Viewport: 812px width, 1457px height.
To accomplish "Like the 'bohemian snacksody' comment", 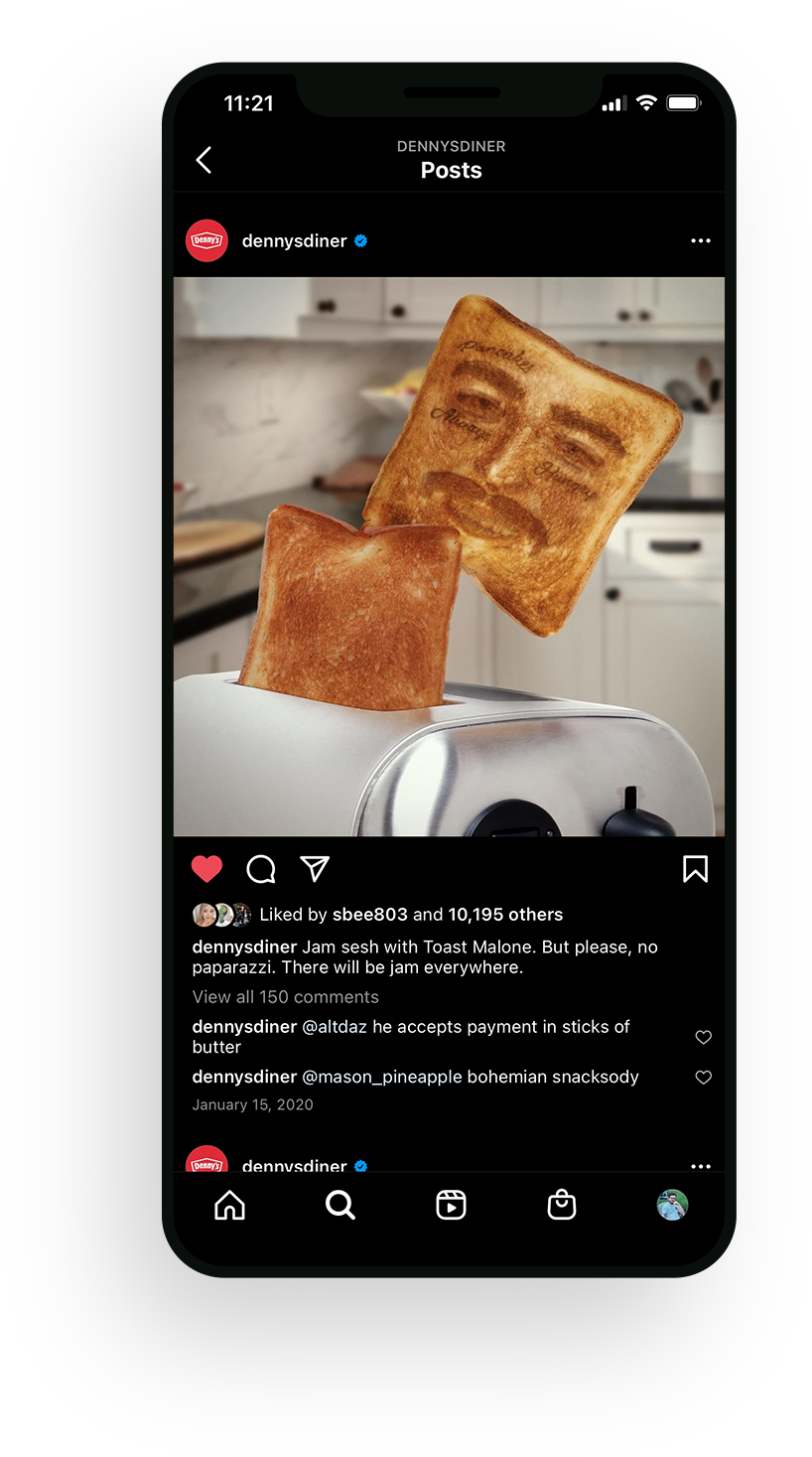I will coord(704,1077).
